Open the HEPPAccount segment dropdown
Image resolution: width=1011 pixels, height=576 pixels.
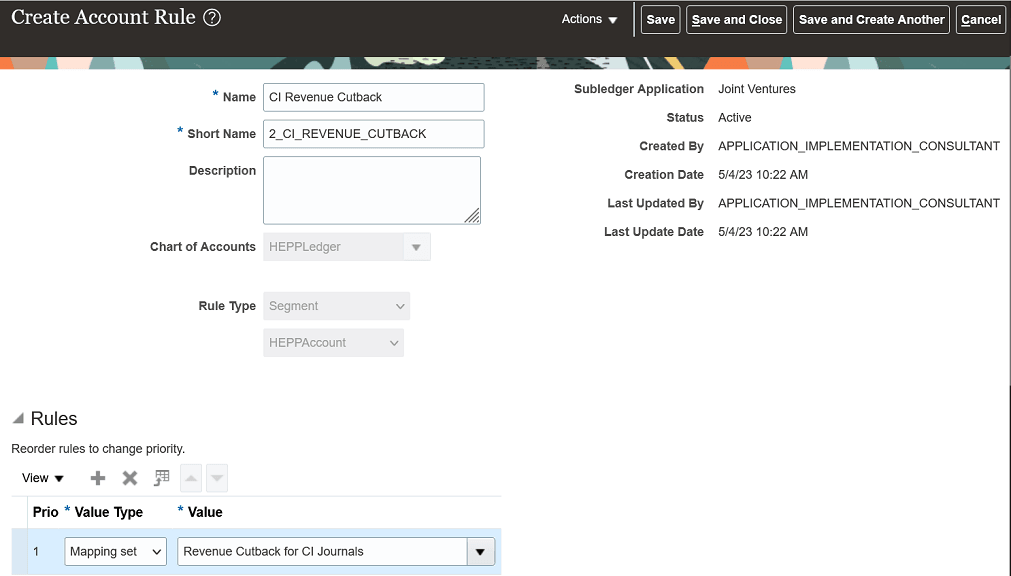pyautogui.click(x=333, y=343)
